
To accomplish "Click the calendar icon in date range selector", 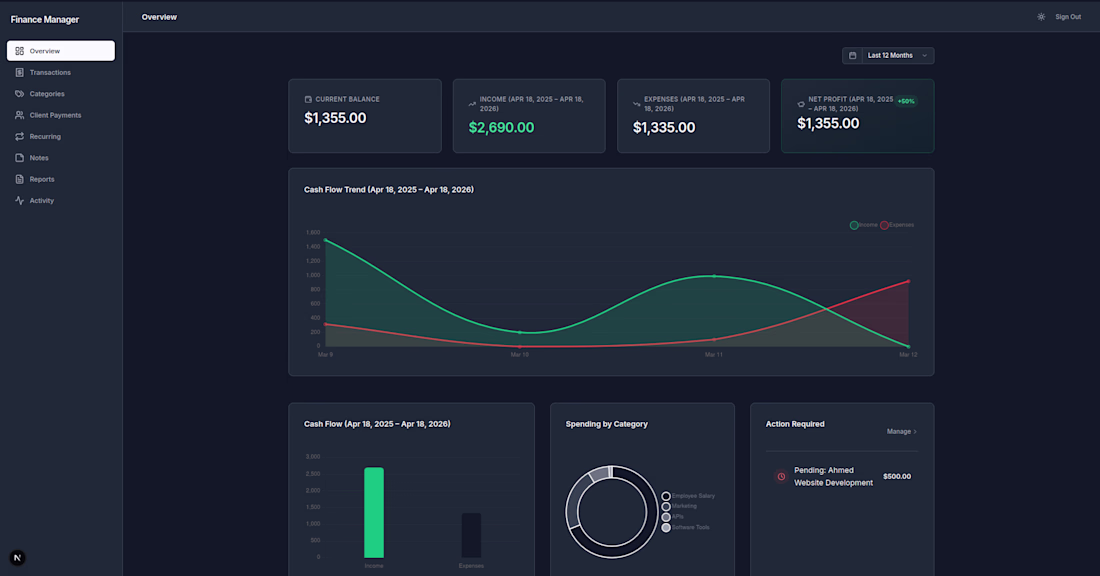I will (x=852, y=55).
